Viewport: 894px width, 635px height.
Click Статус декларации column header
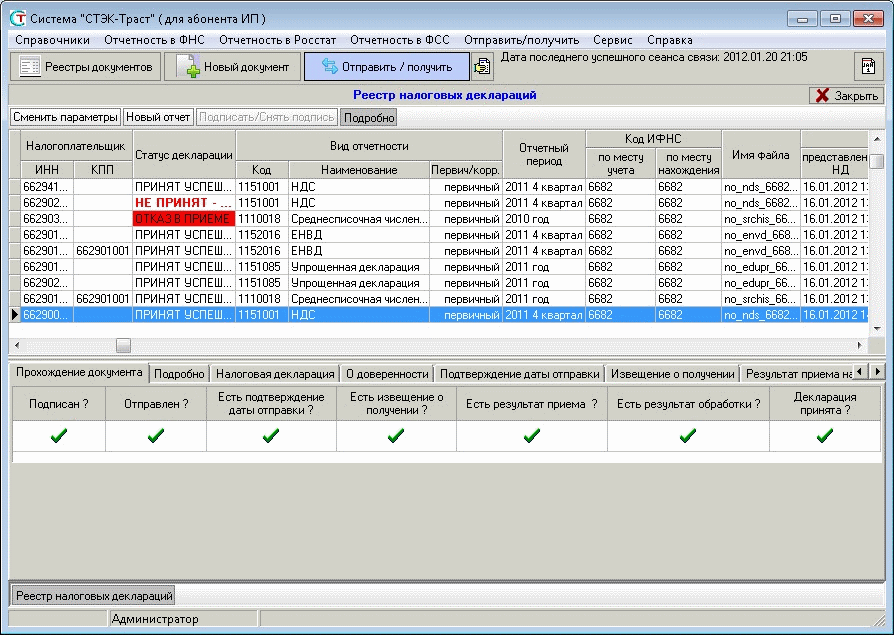184,154
